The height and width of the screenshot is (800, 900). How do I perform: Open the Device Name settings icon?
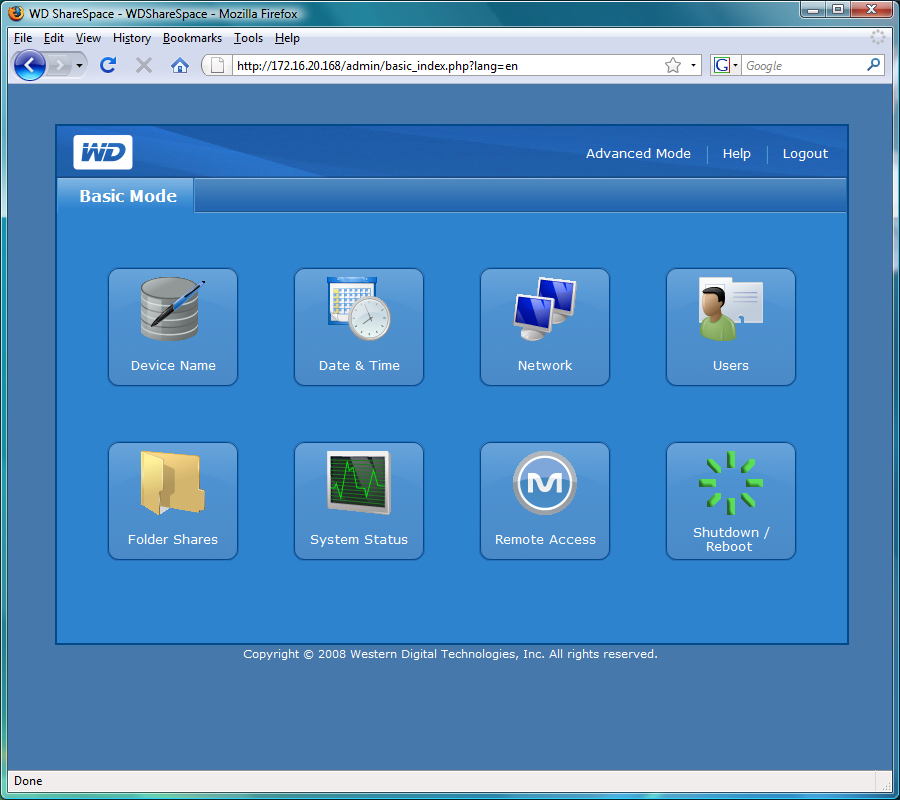(173, 327)
